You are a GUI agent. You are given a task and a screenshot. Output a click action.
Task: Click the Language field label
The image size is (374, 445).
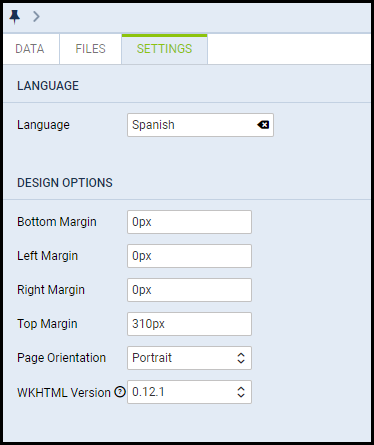coord(43,125)
